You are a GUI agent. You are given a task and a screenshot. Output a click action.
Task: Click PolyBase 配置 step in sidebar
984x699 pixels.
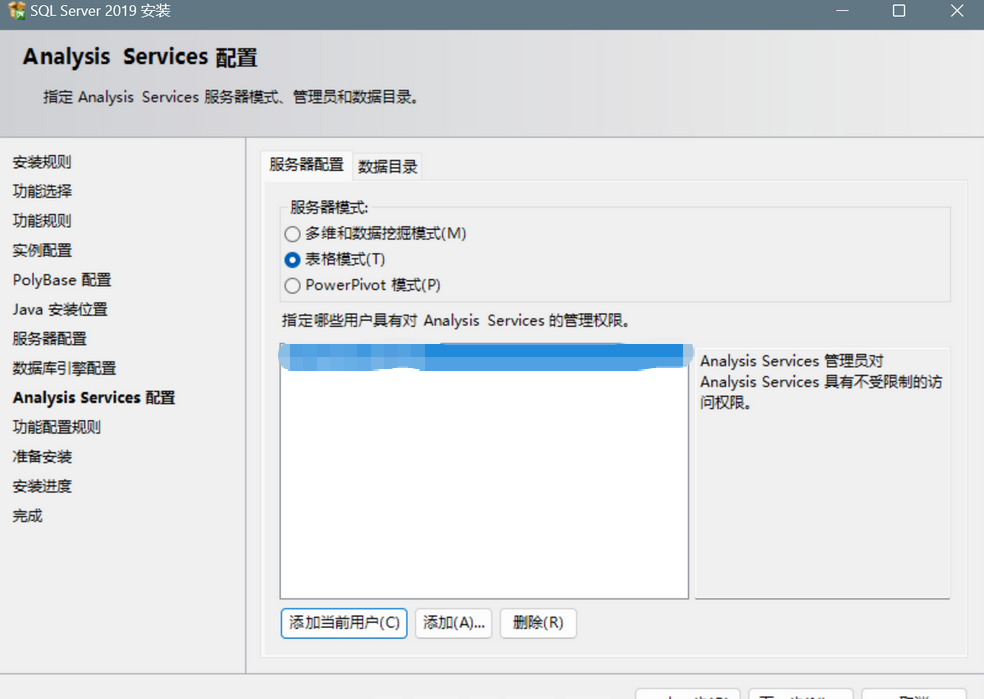tap(62, 280)
